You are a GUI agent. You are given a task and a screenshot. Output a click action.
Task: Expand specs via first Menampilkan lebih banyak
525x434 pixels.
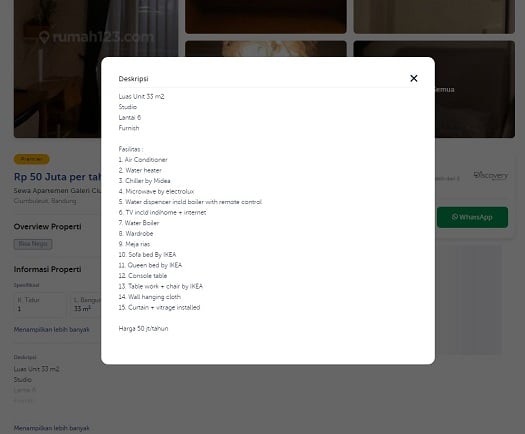(x=52, y=330)
